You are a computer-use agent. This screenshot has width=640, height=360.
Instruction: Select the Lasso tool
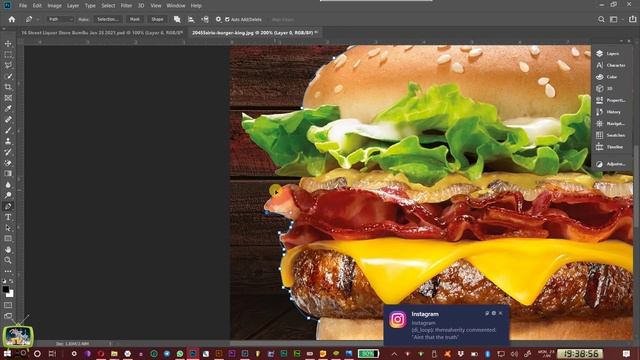coord(8,65)
